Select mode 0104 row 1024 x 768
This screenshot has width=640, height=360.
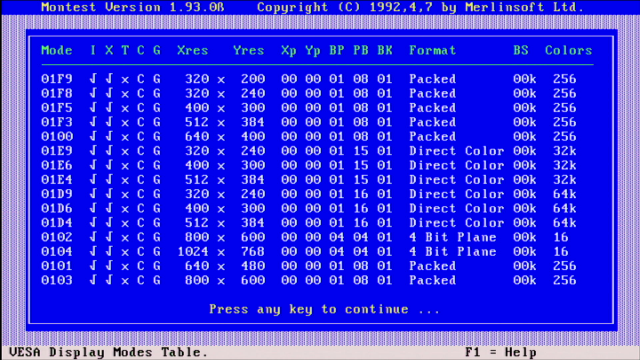(309, 251)
